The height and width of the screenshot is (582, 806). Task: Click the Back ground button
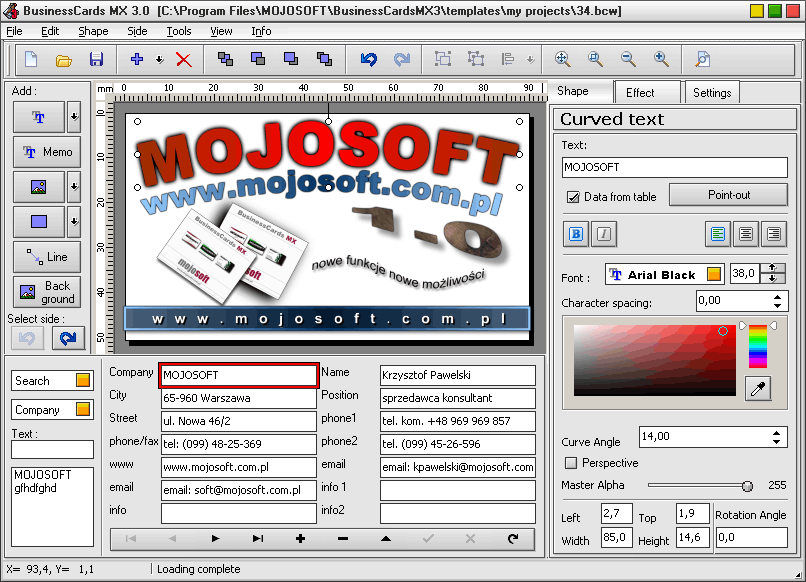[x=47, y=292]
